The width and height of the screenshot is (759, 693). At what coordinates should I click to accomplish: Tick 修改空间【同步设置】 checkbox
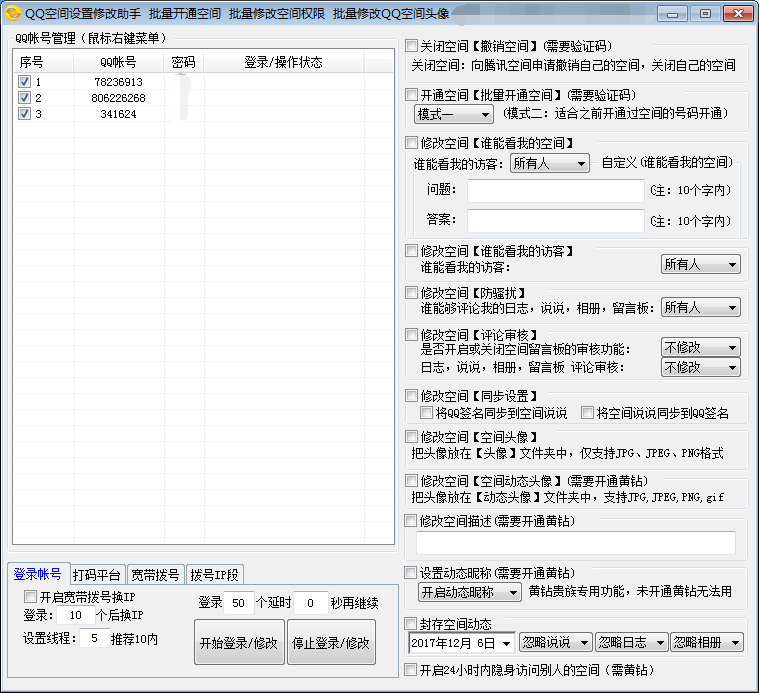pyautogui.click(x=411, y=395)
